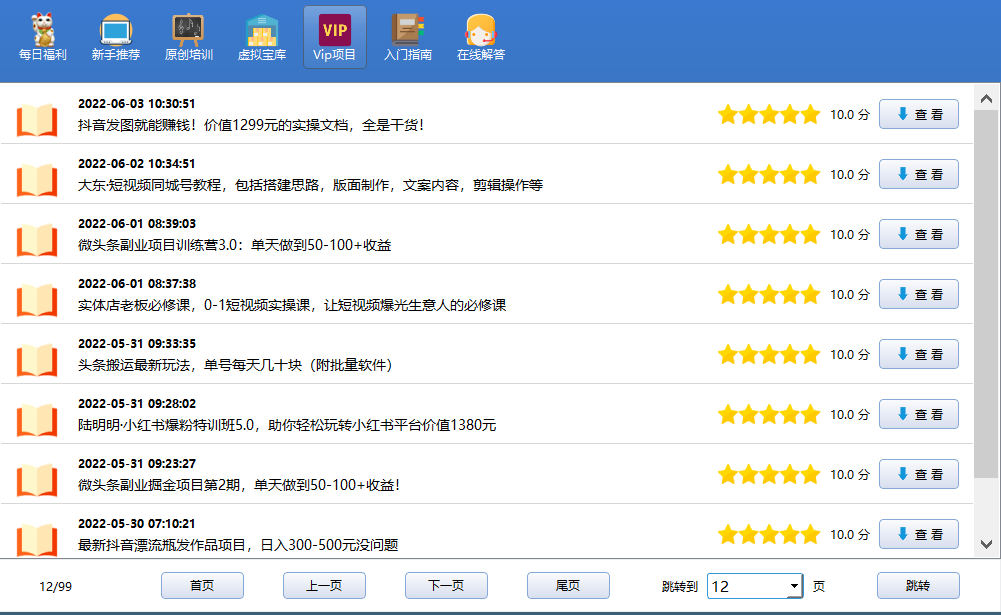This screenshot has height=615, width=1001.
Task: Click book icon for 微头条副业项目训练营3.0 entry
Action: pos(37,240)
